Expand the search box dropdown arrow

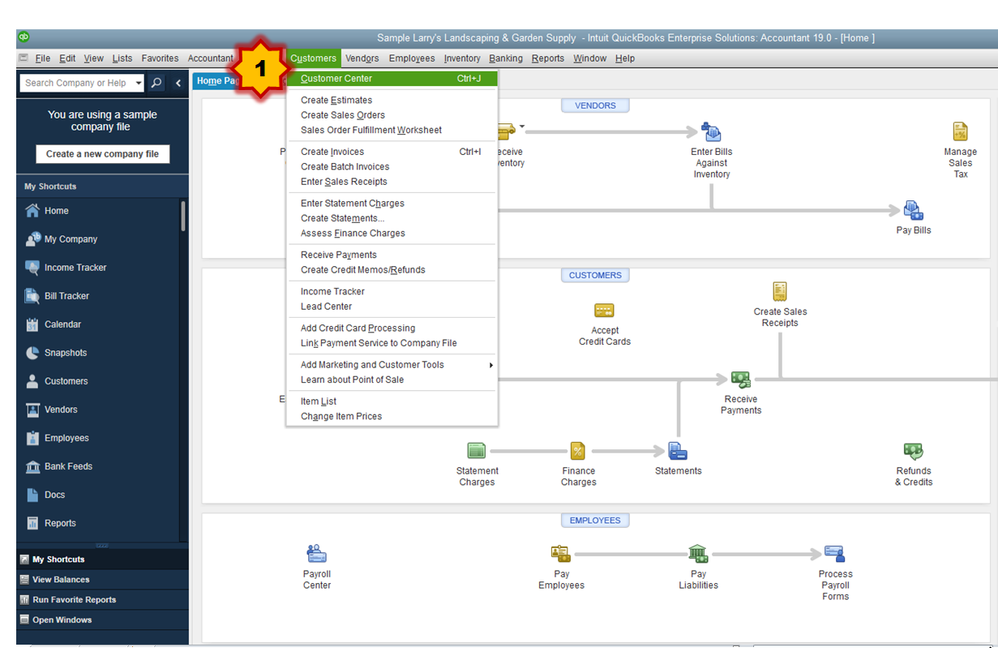pyautogui.click(x=138, y=83)
